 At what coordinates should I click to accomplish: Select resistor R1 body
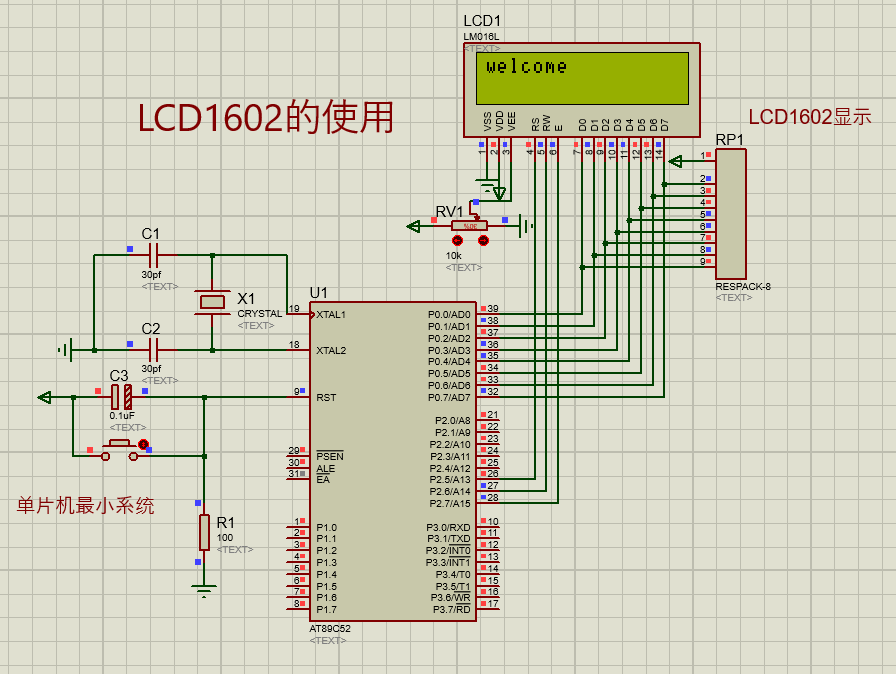(204, 532)
